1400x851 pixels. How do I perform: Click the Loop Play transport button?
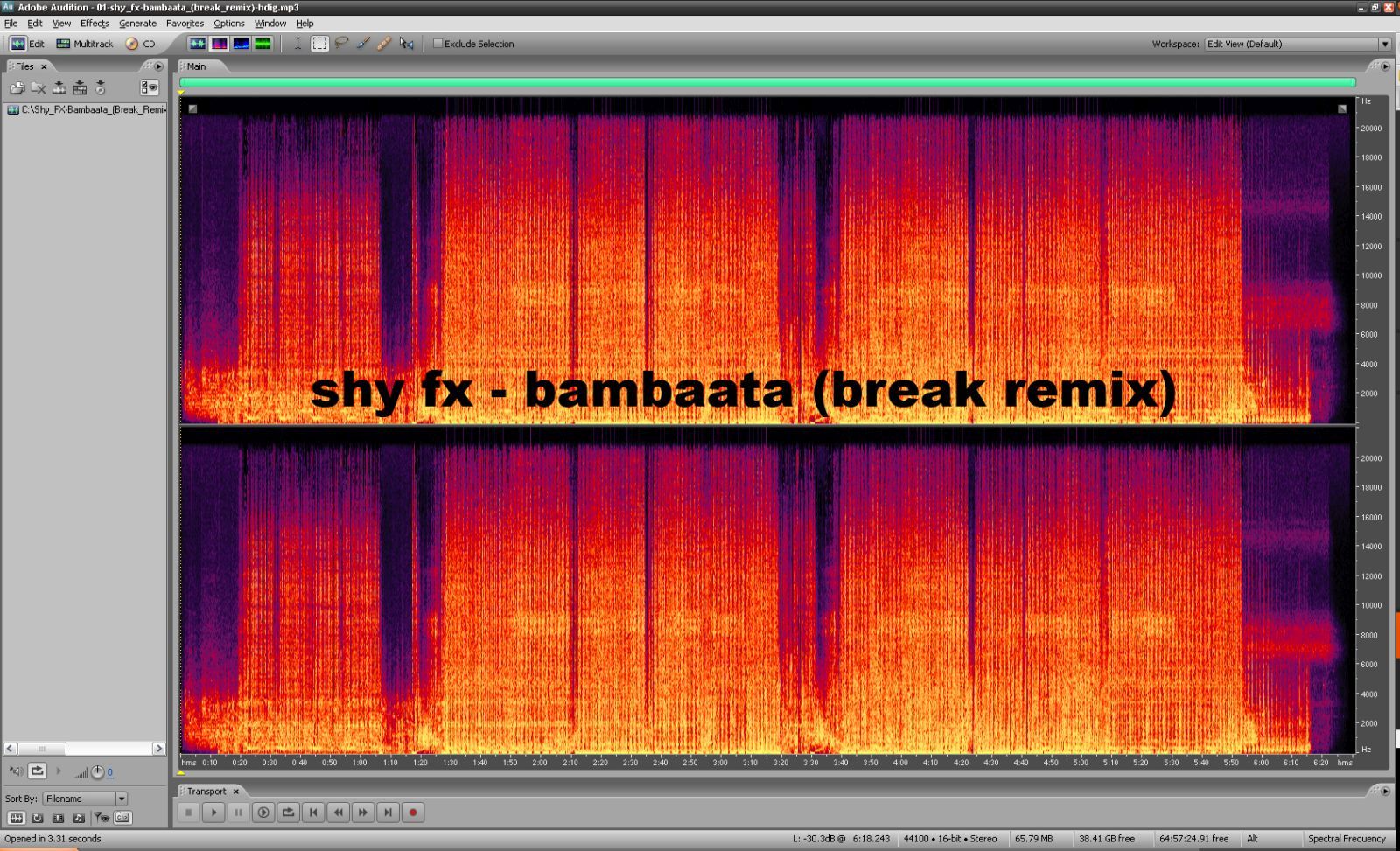288,813
